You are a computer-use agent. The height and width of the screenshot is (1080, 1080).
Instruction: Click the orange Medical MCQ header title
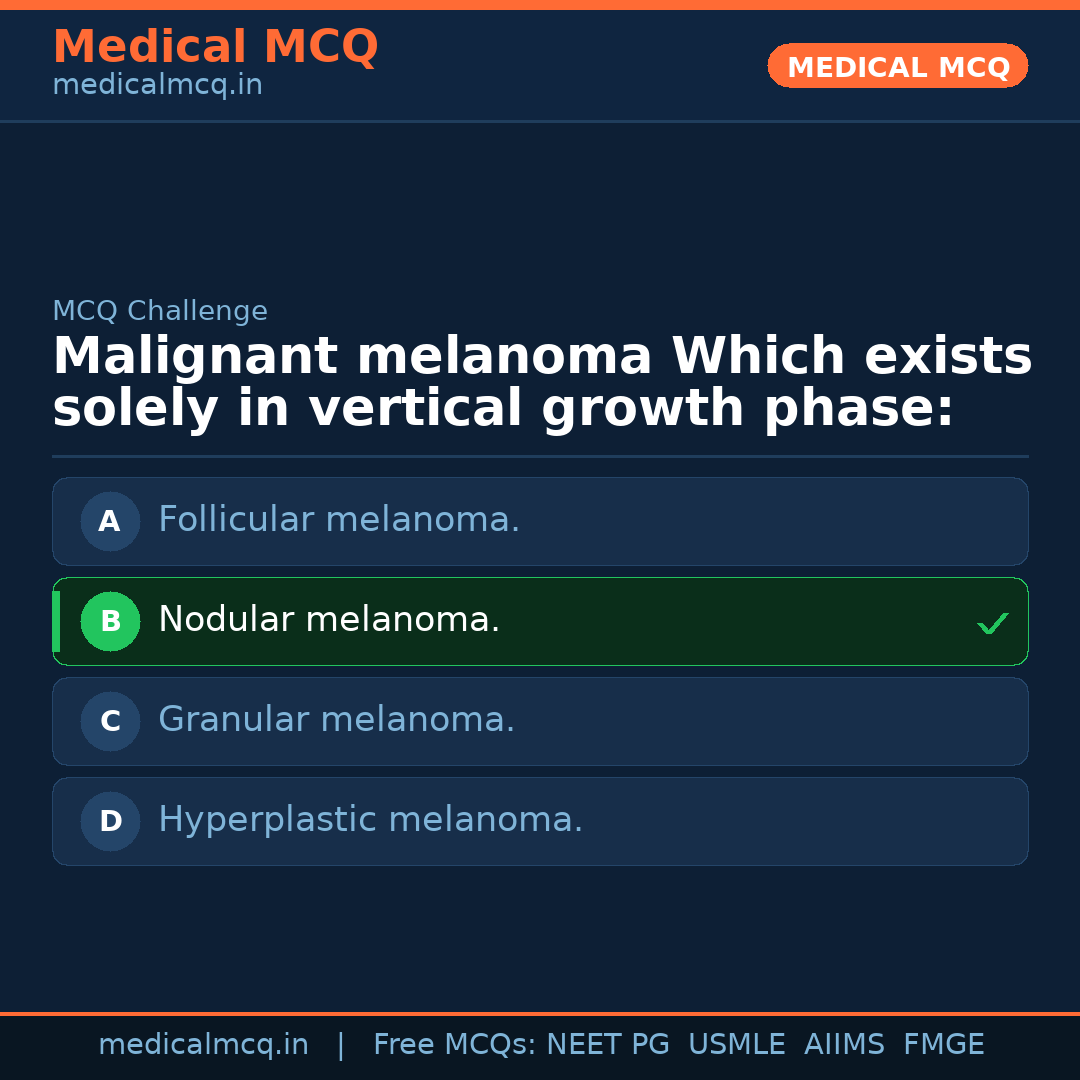point(215,47)
